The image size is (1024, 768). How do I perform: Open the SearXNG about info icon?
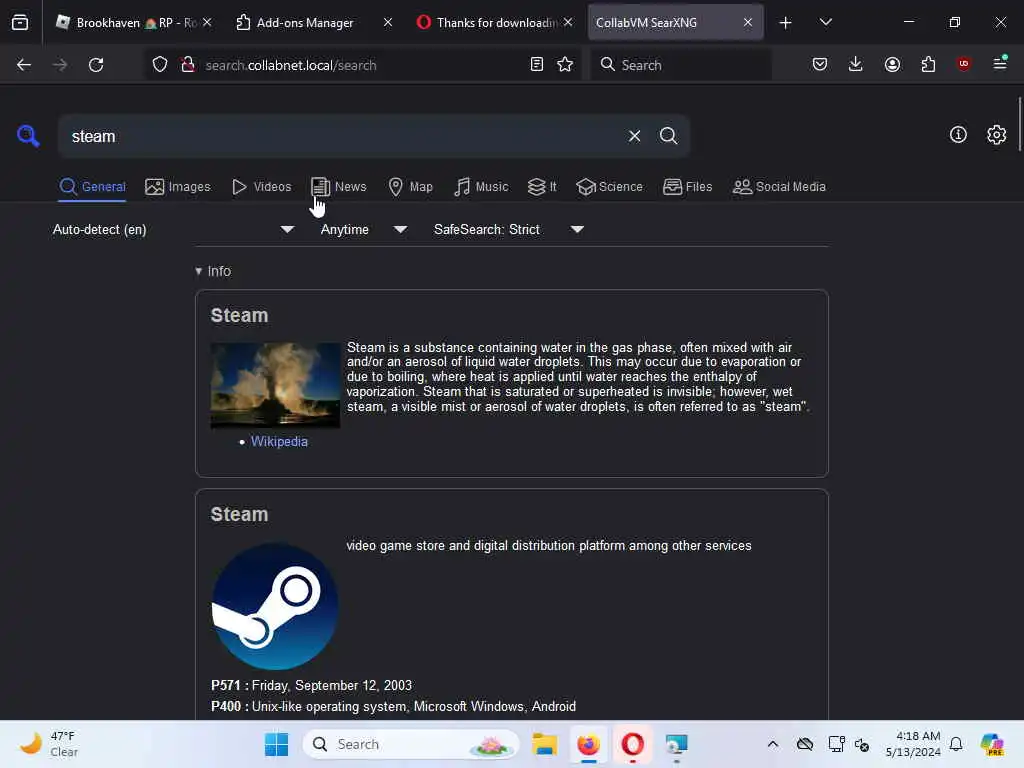pyautogui.click(x=958, y=135)
